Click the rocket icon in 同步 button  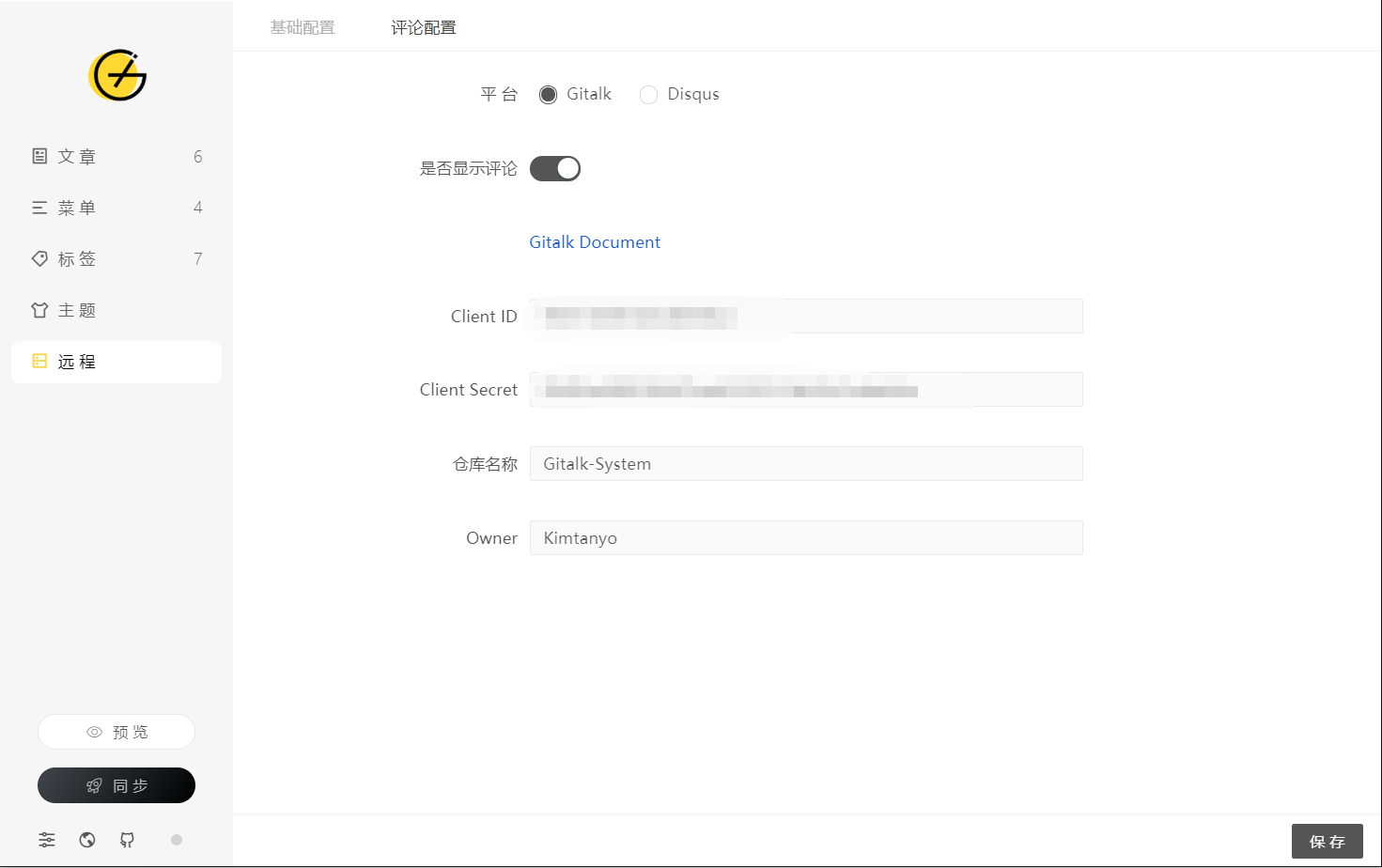(x=94, y=785)
